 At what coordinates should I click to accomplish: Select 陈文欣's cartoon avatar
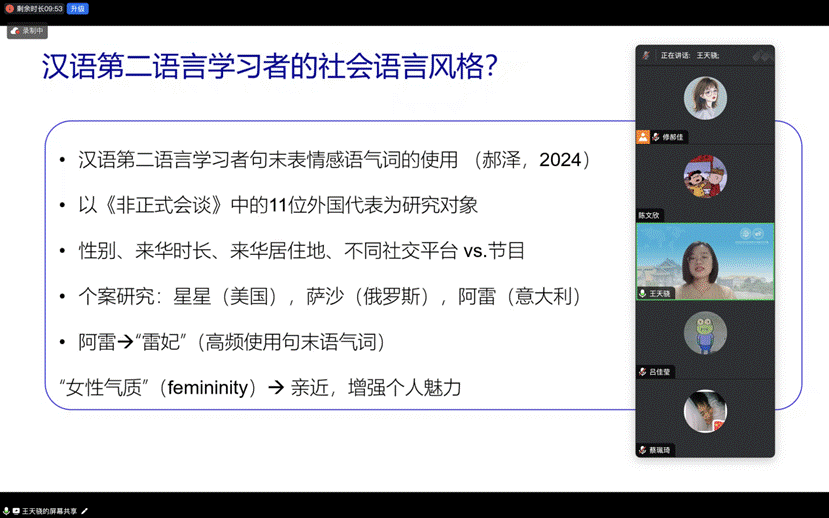[x=705, y=177]
